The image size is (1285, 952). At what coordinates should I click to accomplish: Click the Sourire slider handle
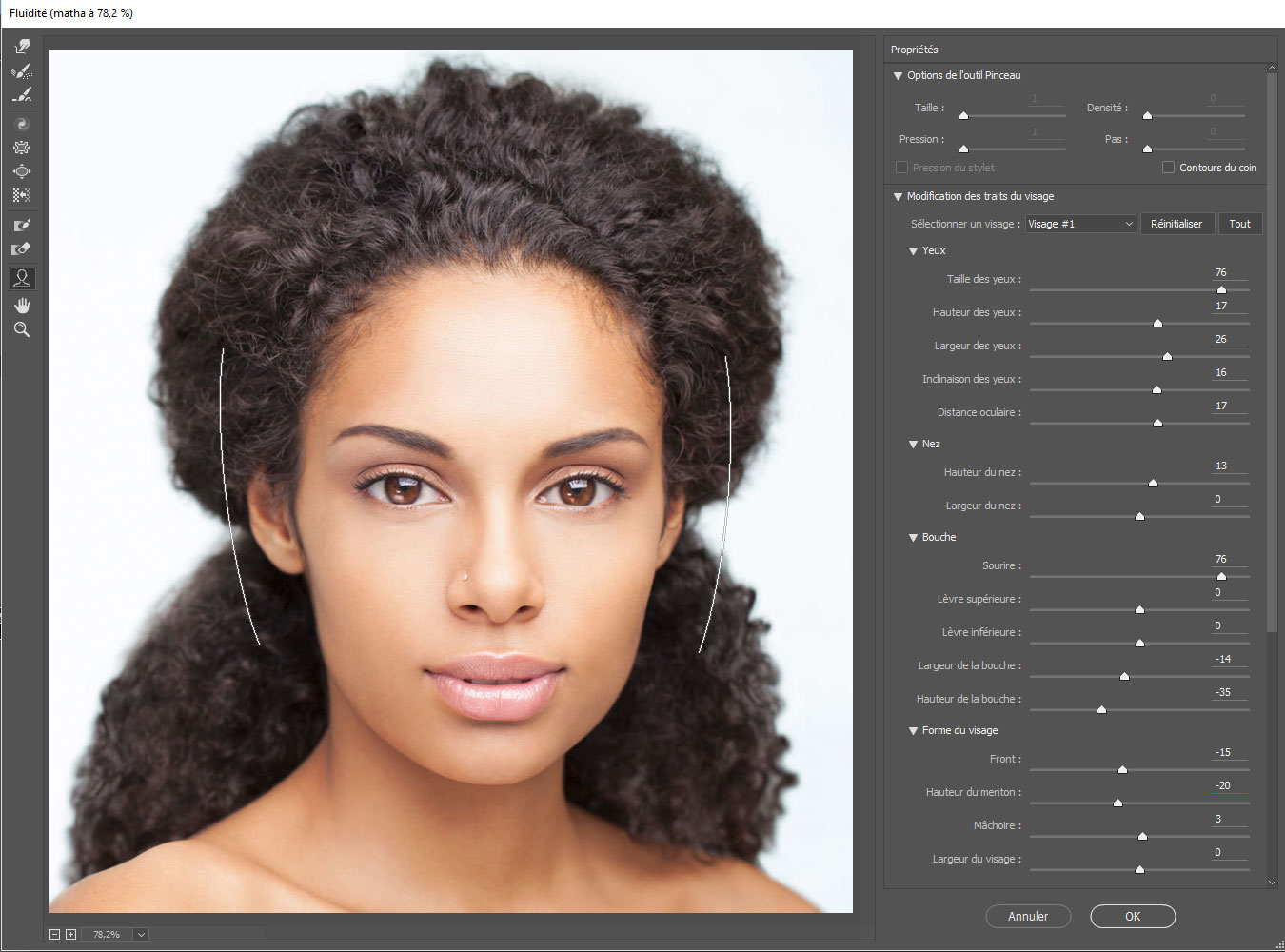click(1221, 576)
